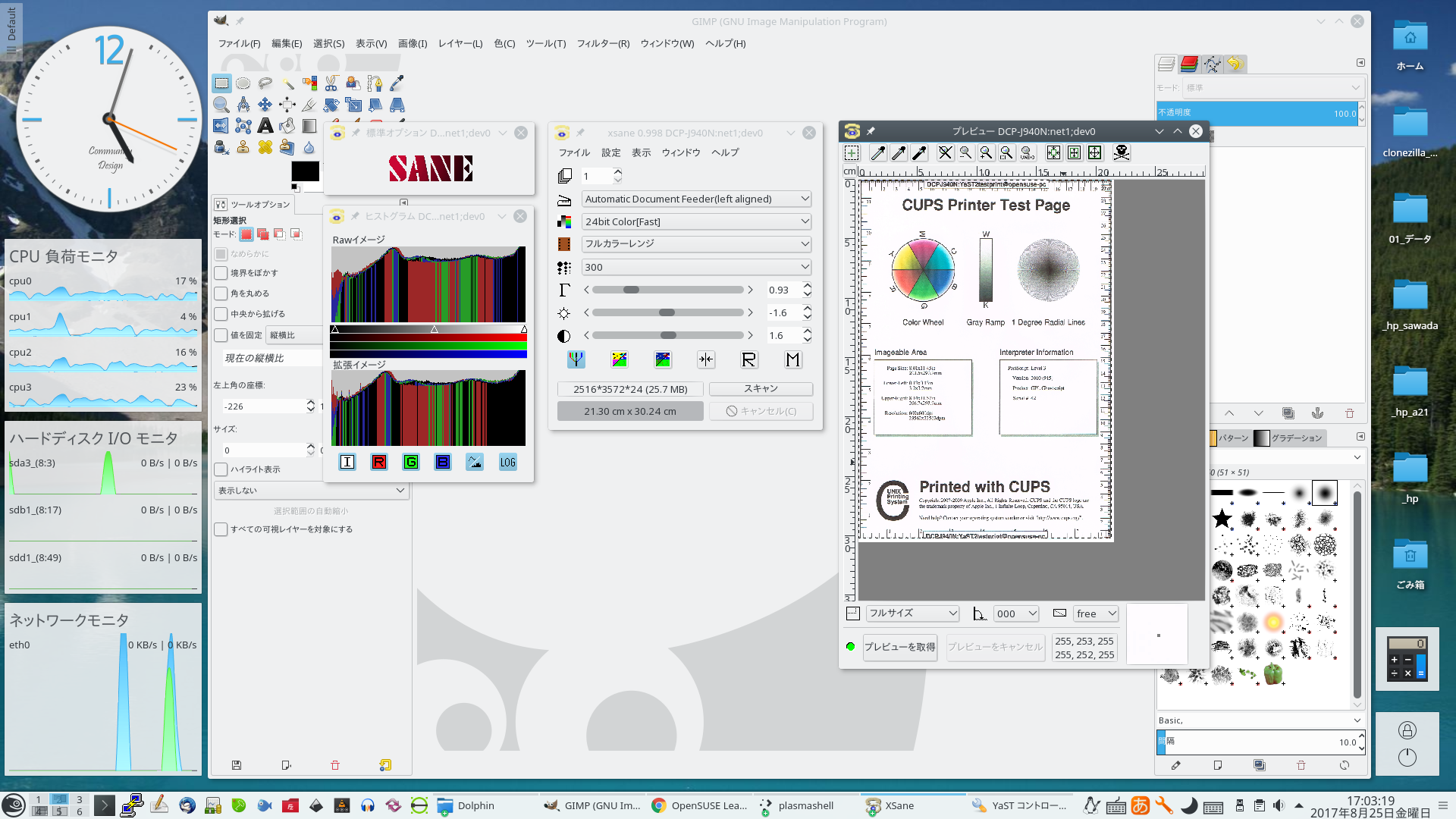
Task: Toggle the 境界をぼかす checkbox
Action: [x=221, y=273]
